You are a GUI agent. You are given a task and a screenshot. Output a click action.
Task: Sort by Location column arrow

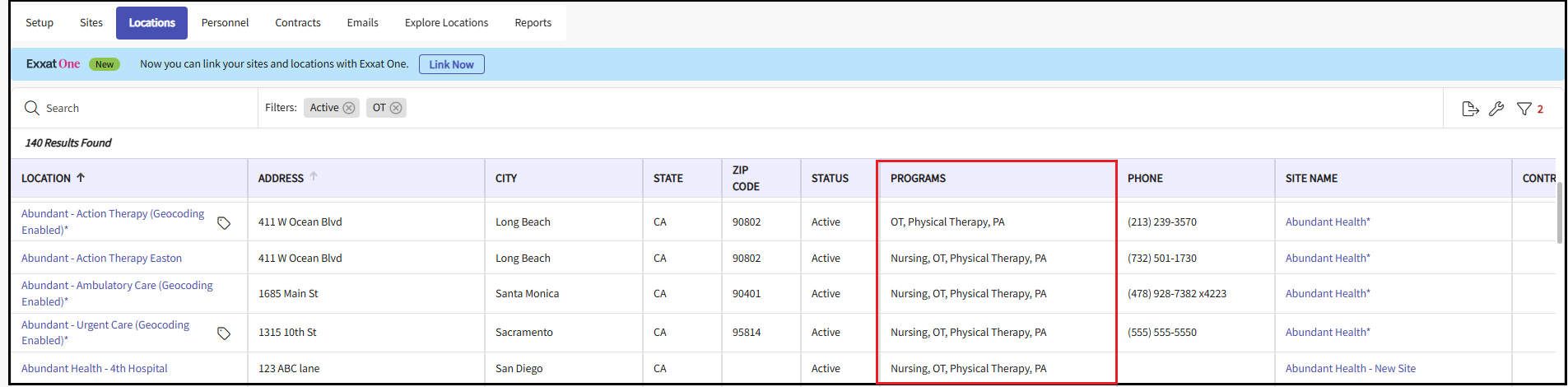click(x=81, y=178)
